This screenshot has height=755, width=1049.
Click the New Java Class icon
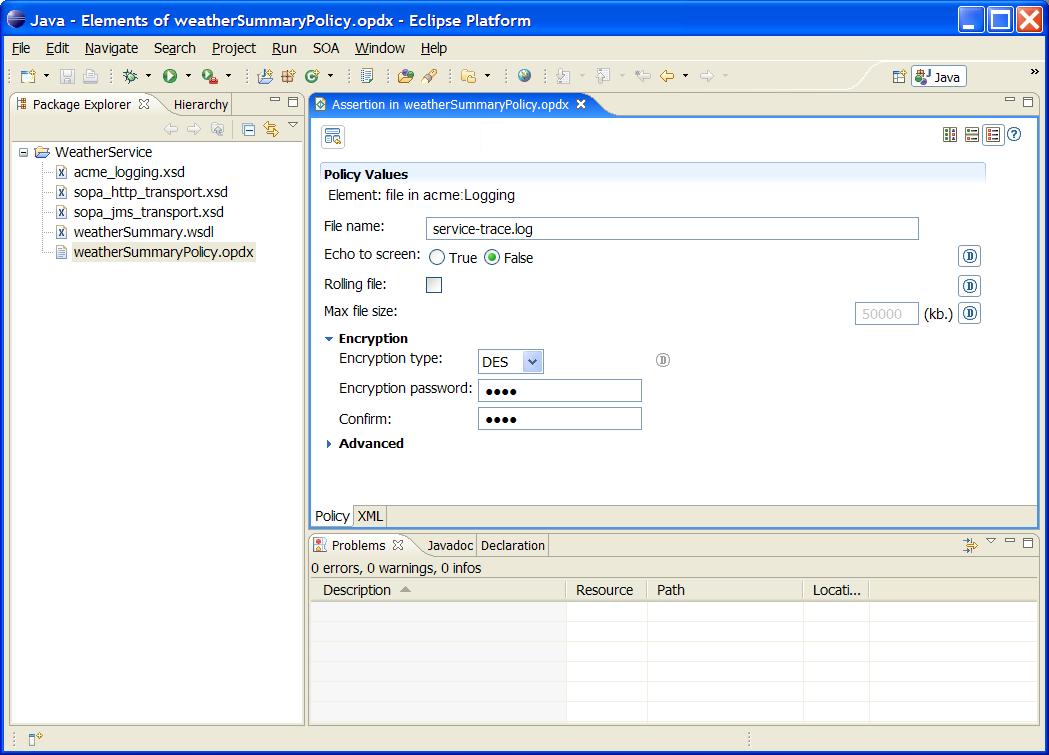pyautogui.click(x=312, y=76)
